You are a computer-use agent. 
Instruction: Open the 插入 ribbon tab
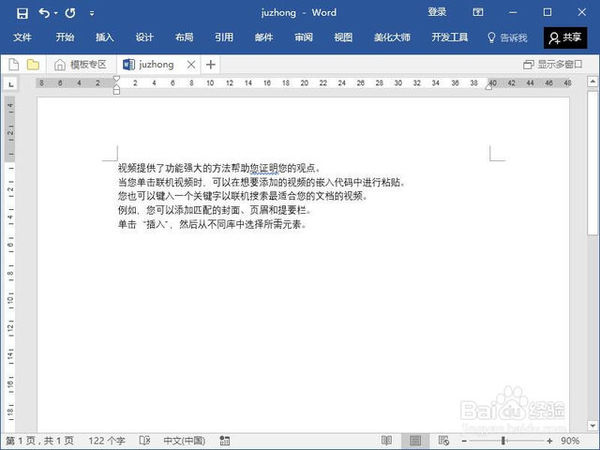tap(104, 37)
